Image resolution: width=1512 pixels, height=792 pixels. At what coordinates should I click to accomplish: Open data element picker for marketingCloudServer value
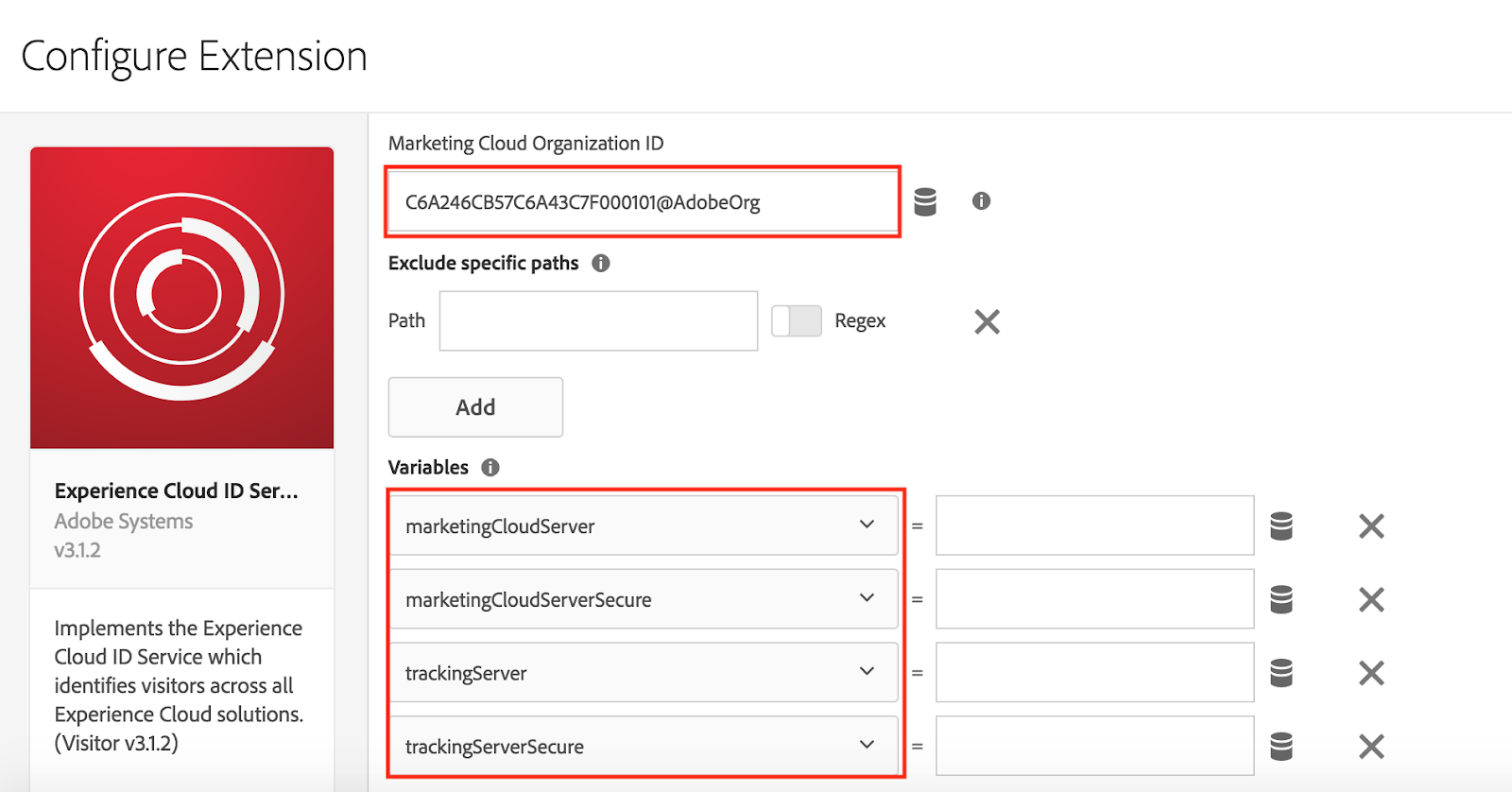coord(1281,525)
